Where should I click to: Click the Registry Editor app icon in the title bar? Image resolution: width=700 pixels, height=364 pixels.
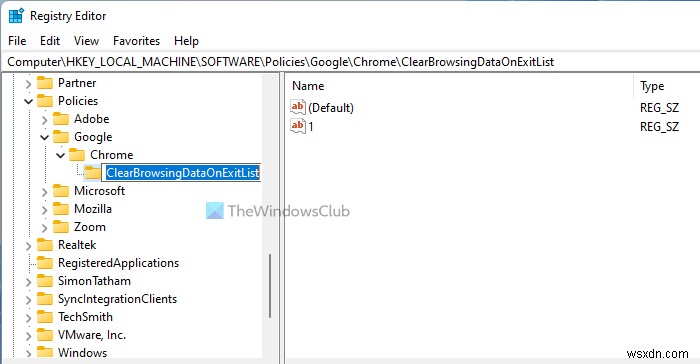(x=16, y=16)
